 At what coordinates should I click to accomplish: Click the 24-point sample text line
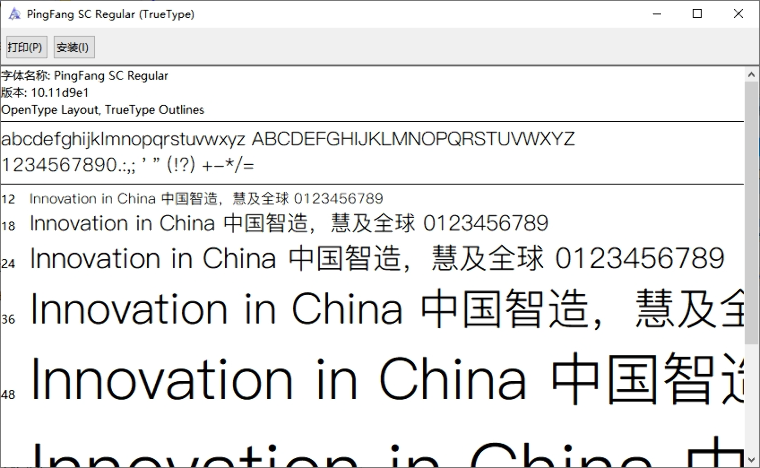pos(377,258)
